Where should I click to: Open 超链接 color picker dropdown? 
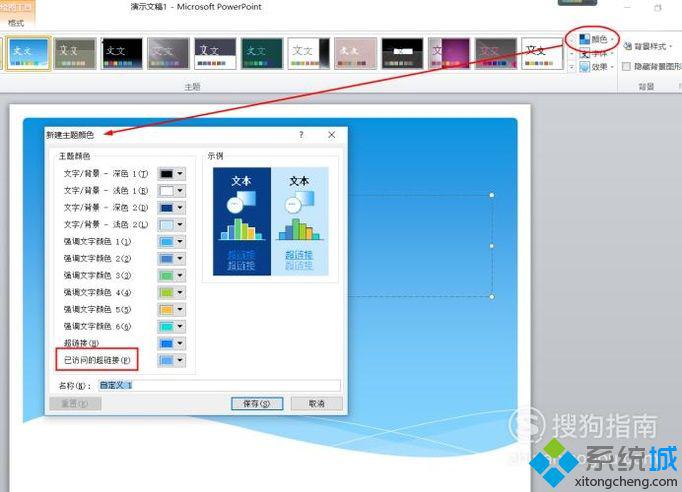coord(180,343)
